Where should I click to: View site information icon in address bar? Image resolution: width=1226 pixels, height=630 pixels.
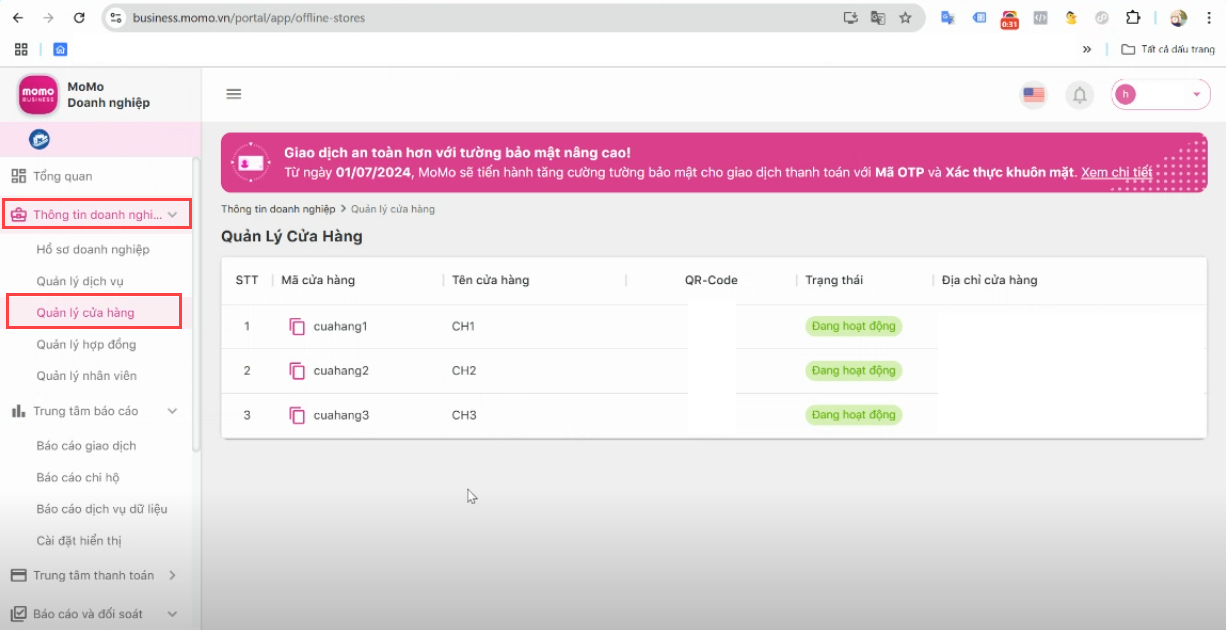[115, 17]
